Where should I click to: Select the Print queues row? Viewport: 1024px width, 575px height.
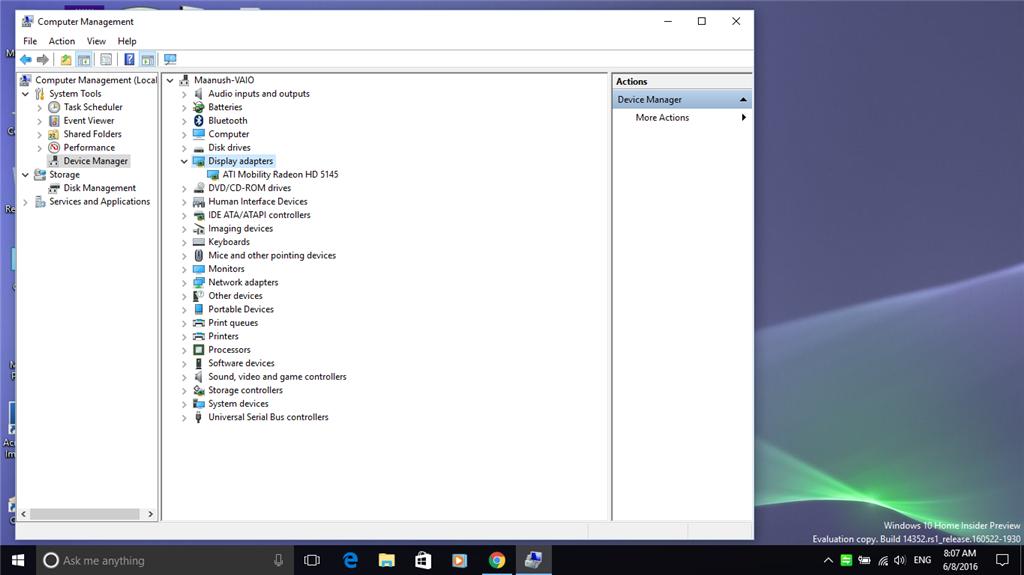coord(233,323)
